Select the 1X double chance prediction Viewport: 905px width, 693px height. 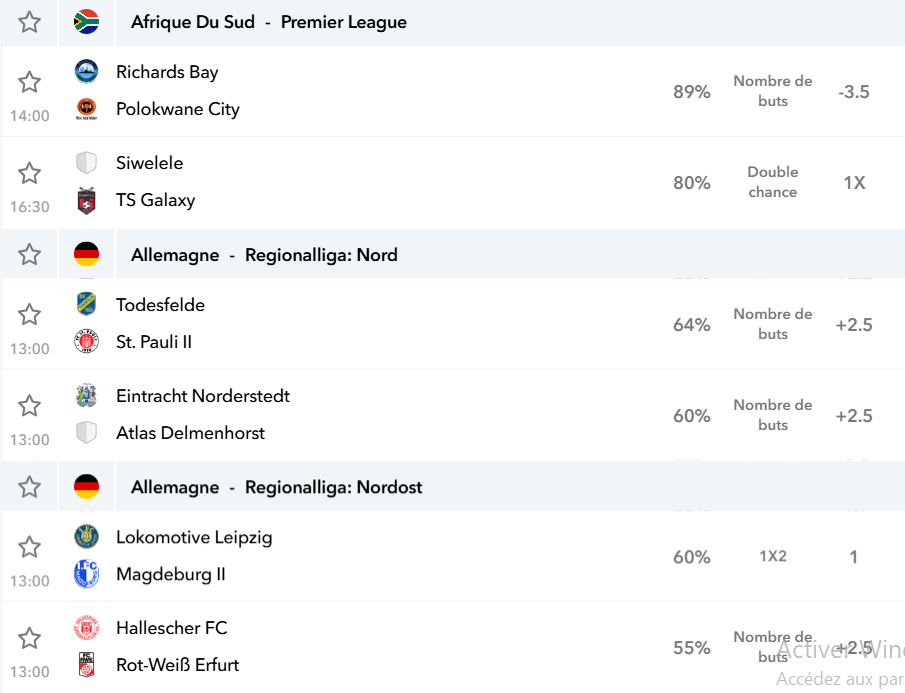pos(854,183)
